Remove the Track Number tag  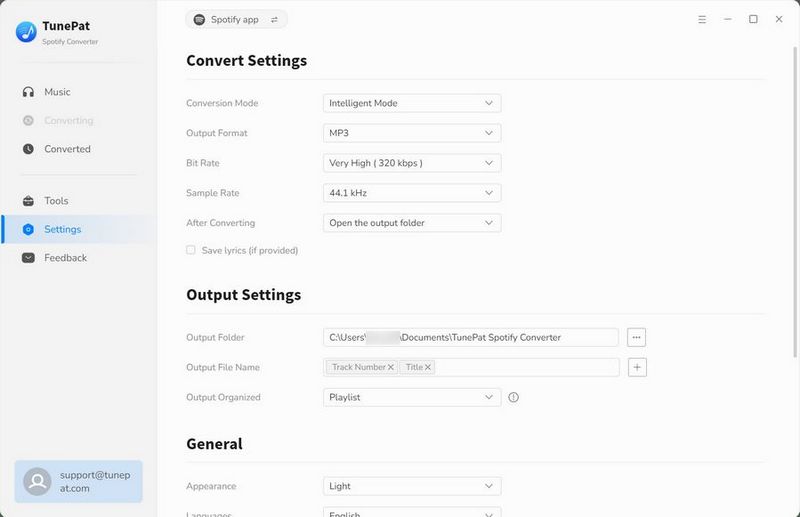tap(391, 368)
